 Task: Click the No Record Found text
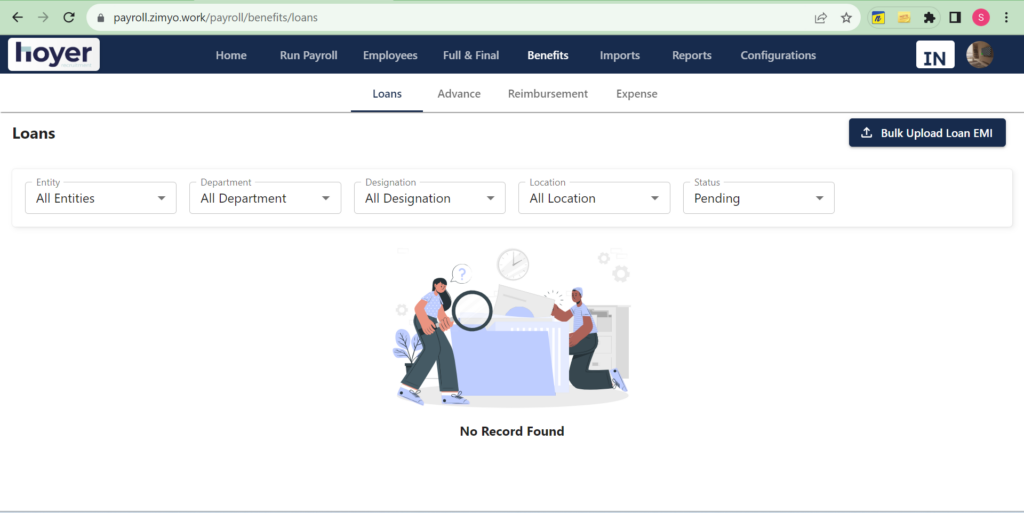(512, 431)
